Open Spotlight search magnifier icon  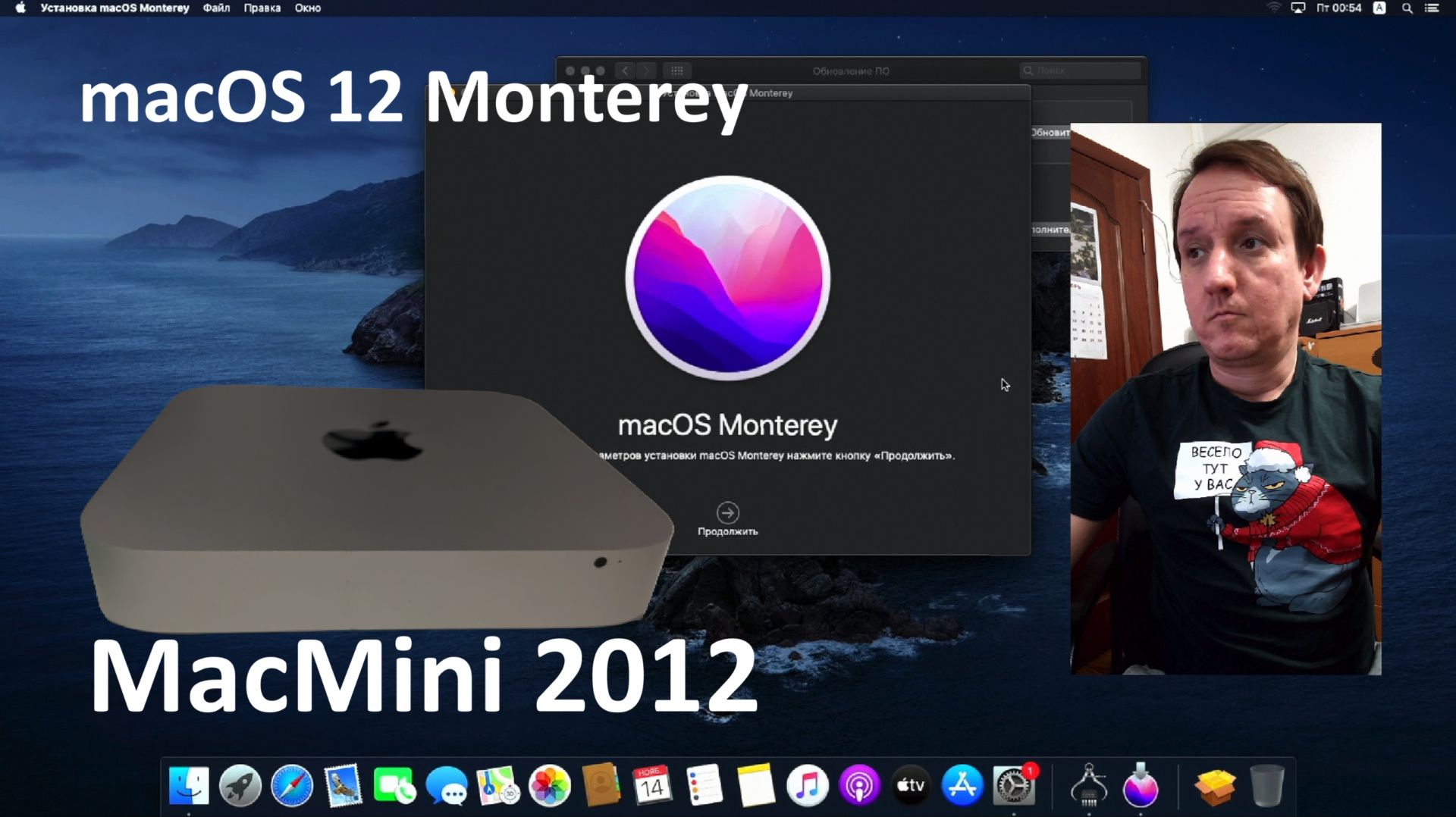[x=1407, y=8]
